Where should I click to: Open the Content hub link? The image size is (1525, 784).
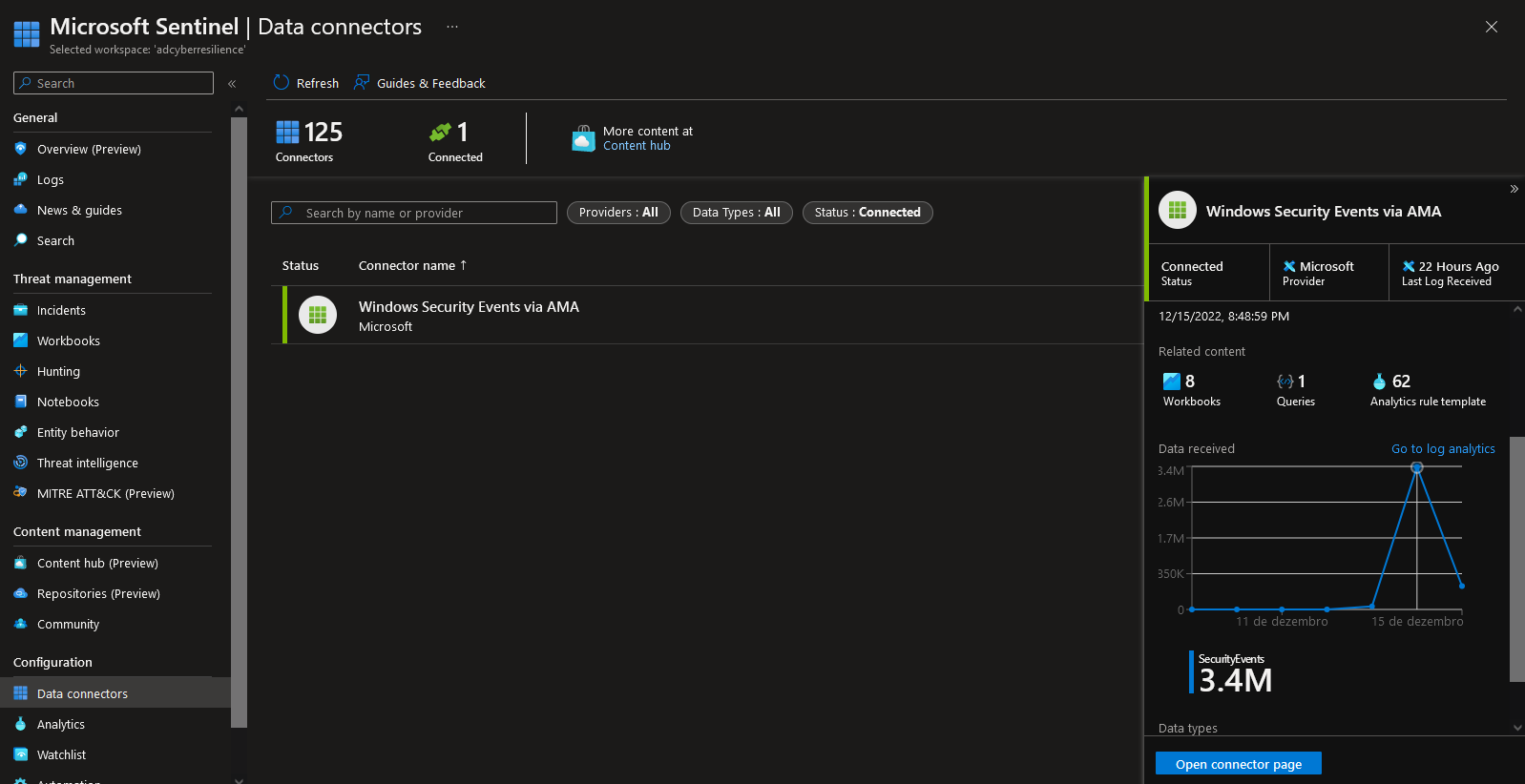pyautogui.click(x=637, y=146)
